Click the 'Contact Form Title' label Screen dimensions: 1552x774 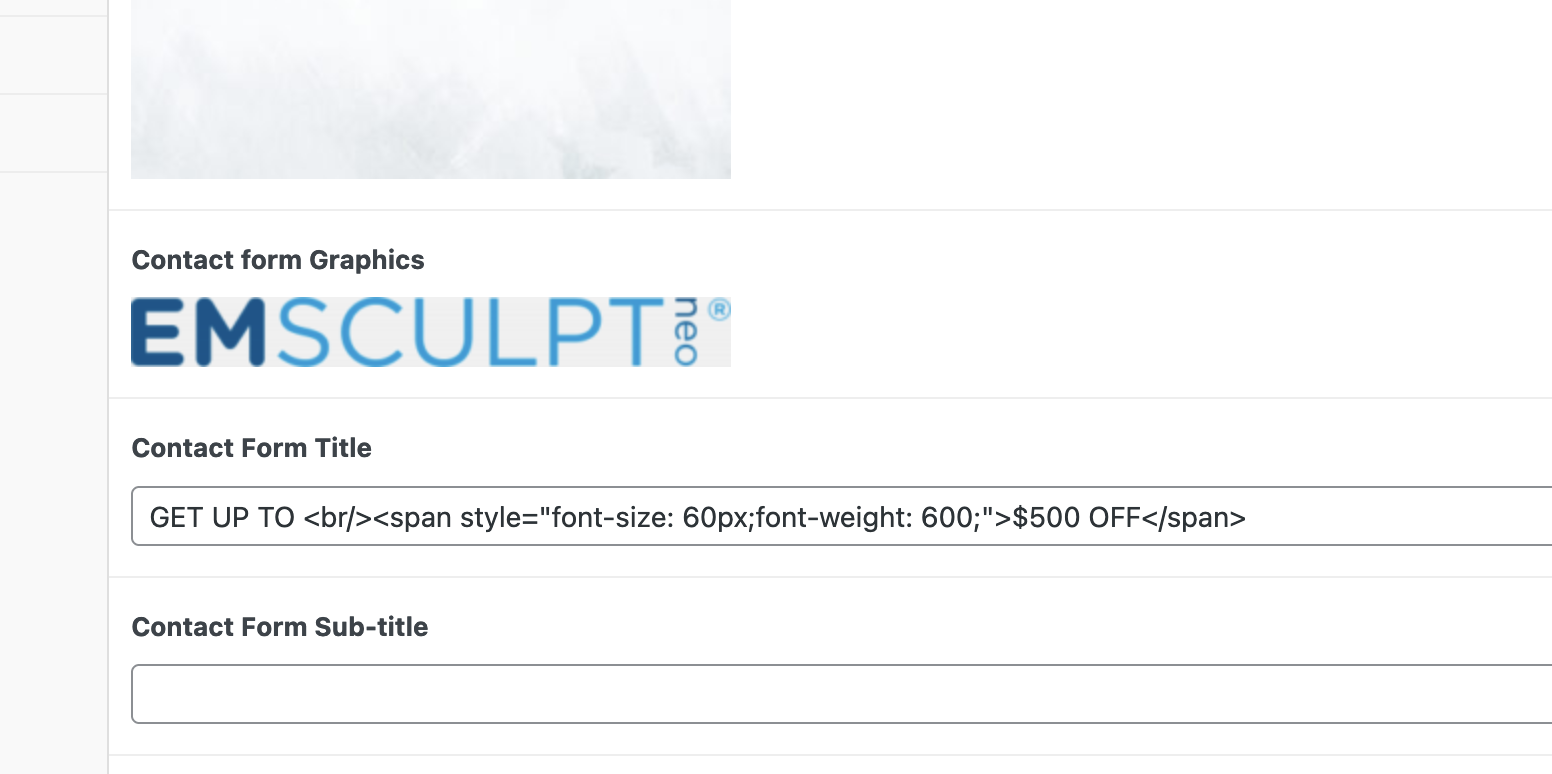252,448
